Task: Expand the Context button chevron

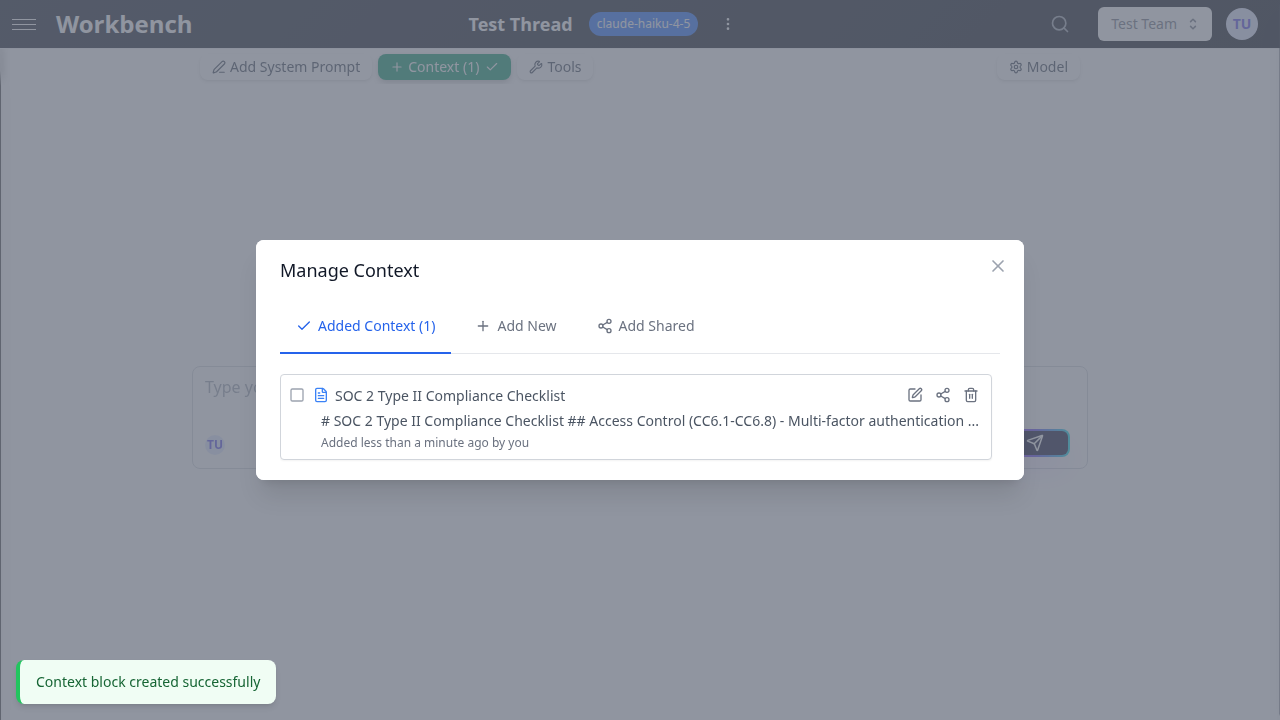Action: coord(491,66)
